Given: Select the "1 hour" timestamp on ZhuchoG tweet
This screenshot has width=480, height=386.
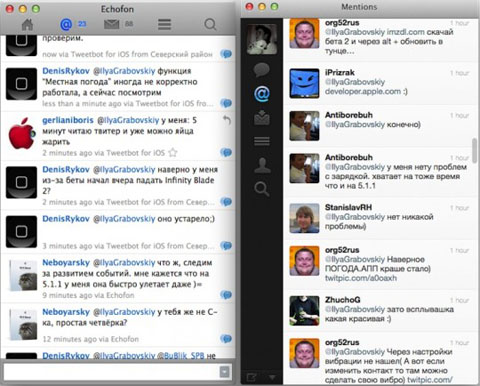Looking at the screenshot, I should click(459, 300).
